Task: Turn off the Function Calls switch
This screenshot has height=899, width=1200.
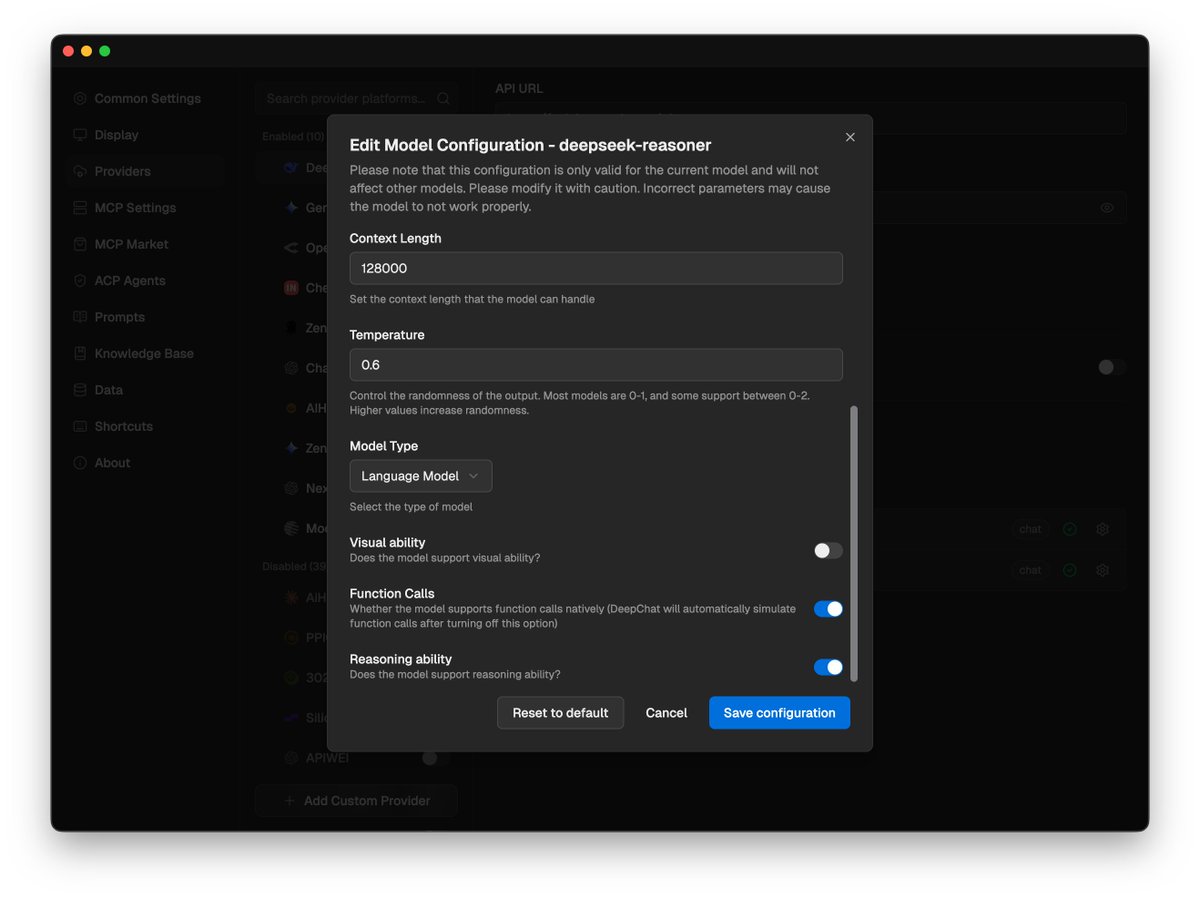Action: (x=828, y=609)
